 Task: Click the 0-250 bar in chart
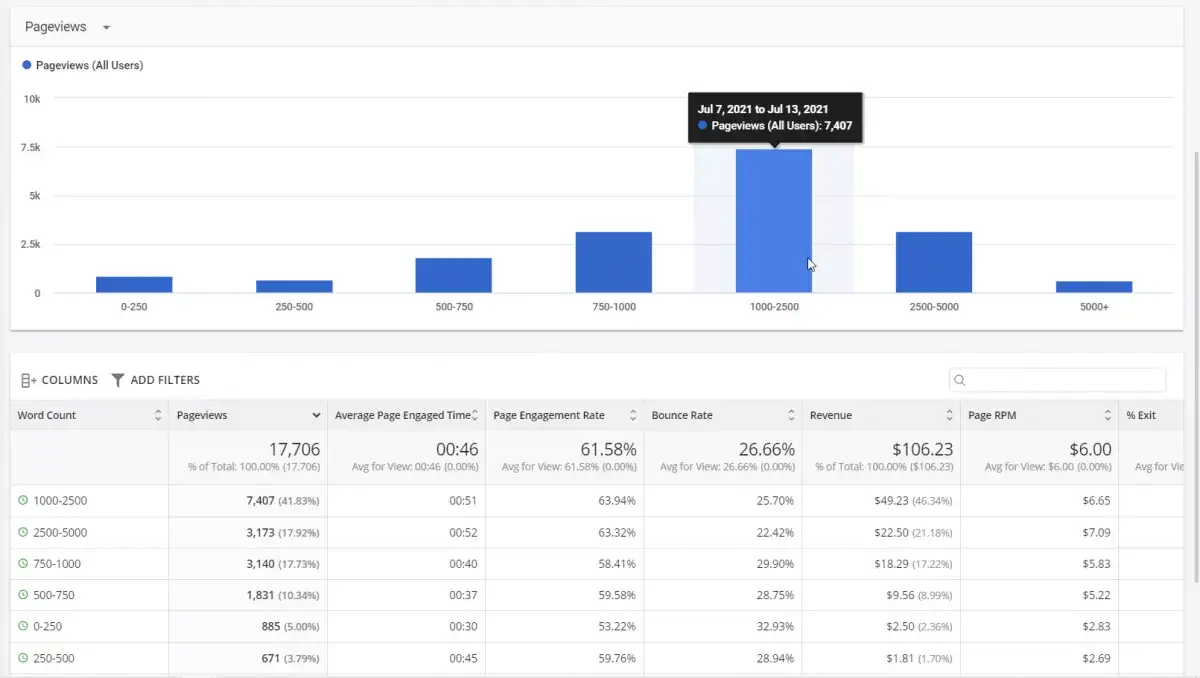coord(134,285)
